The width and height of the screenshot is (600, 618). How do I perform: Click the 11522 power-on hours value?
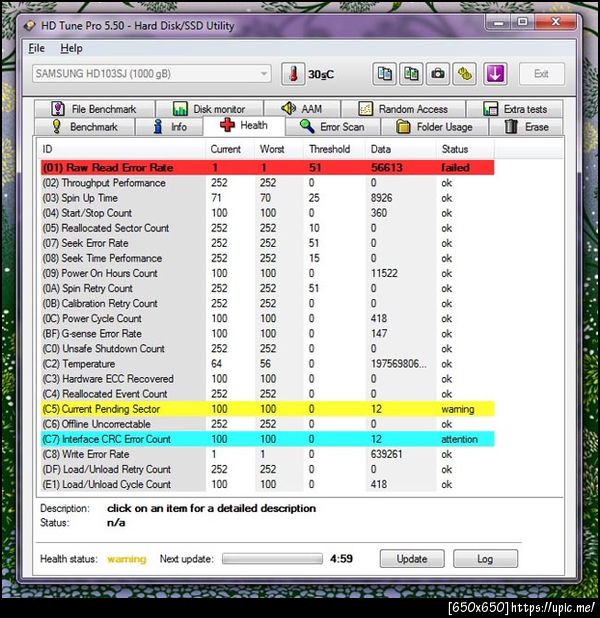[384, 273]
